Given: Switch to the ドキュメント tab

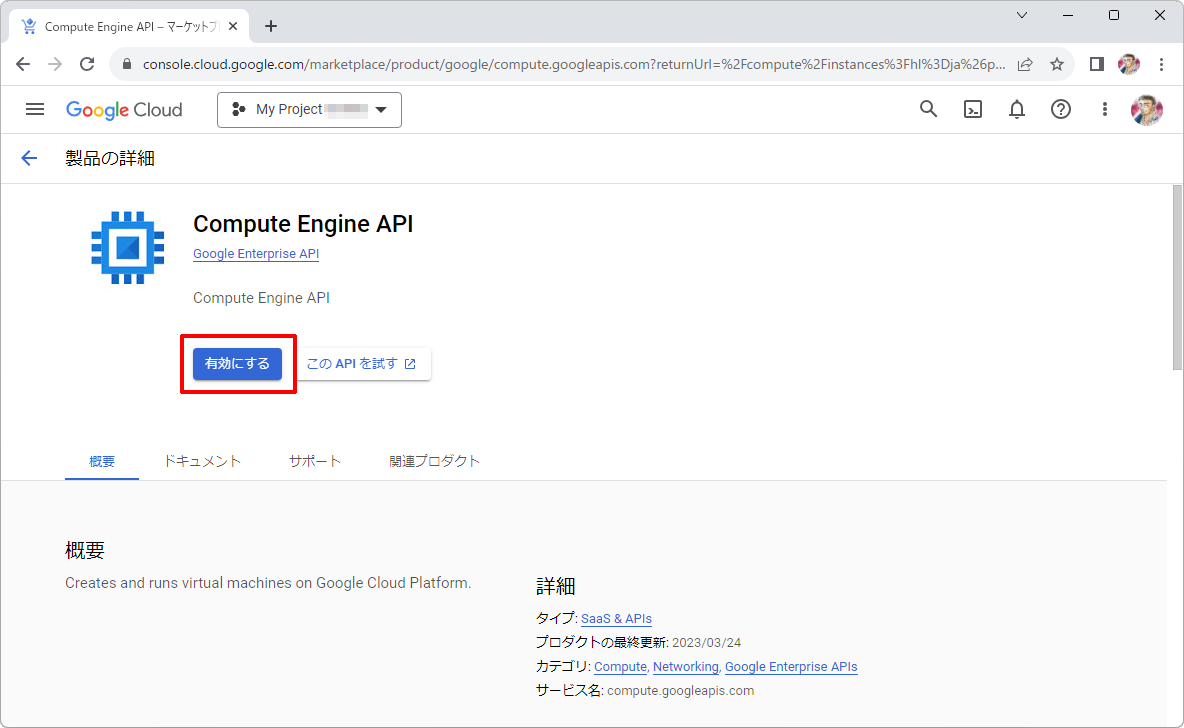Looking at the screenshot, I should [202, 461].
